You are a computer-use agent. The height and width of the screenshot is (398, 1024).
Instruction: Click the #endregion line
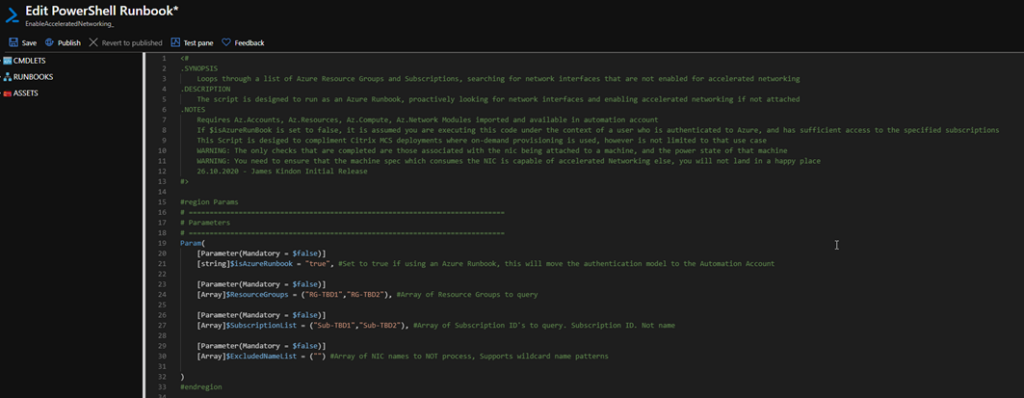point(201,387)
